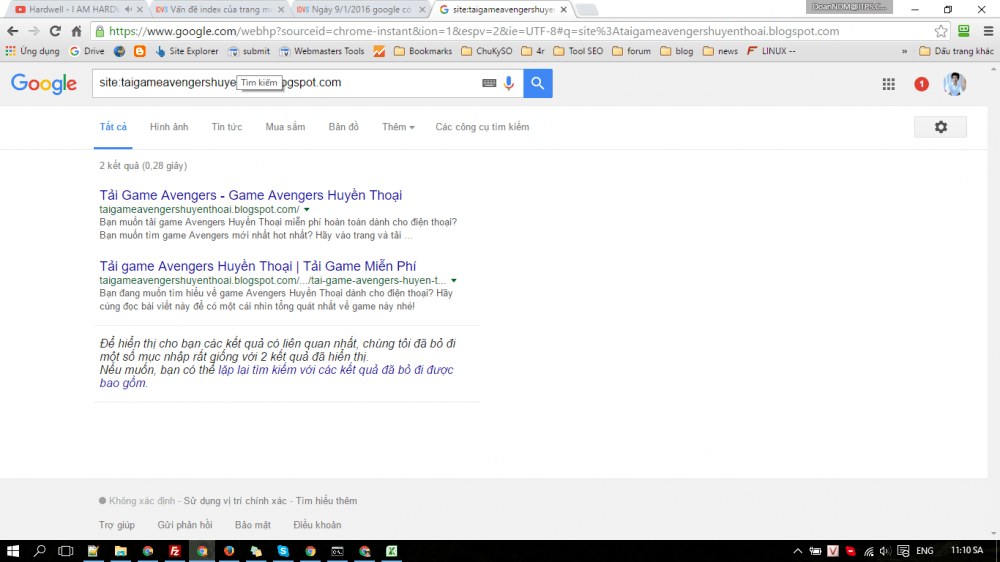The width and height of the screenshot is (1000, 562).
Task: Open the 4r bookmark folder
Action: (x=533, y=51)
